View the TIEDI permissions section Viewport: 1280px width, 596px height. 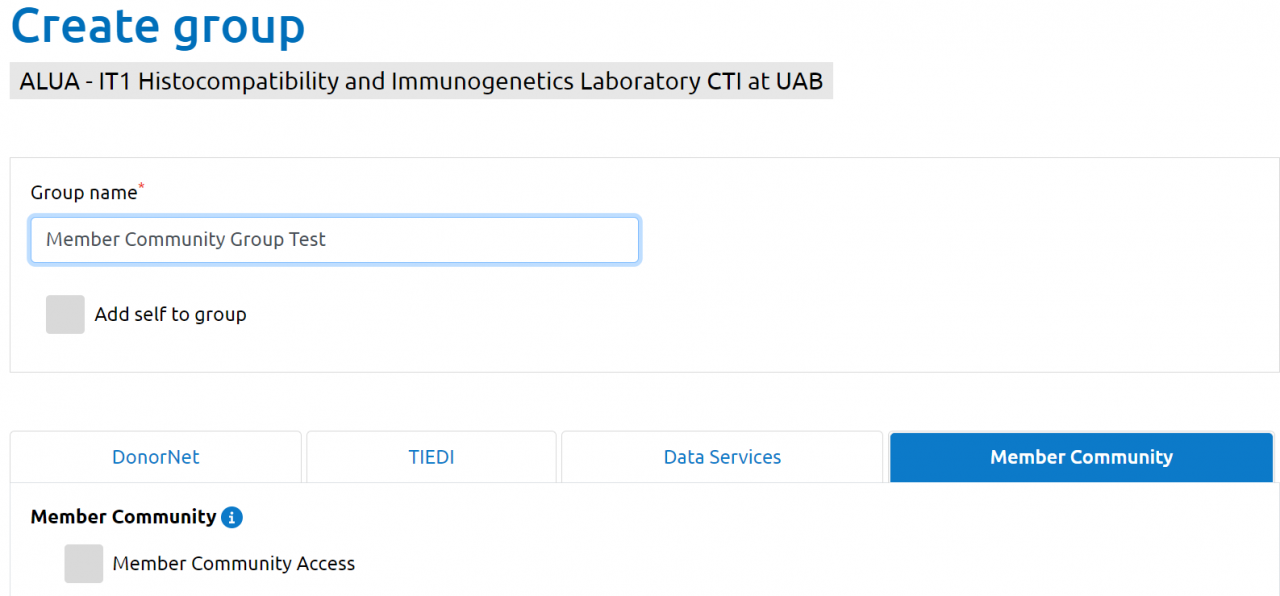tap(431, 457)
